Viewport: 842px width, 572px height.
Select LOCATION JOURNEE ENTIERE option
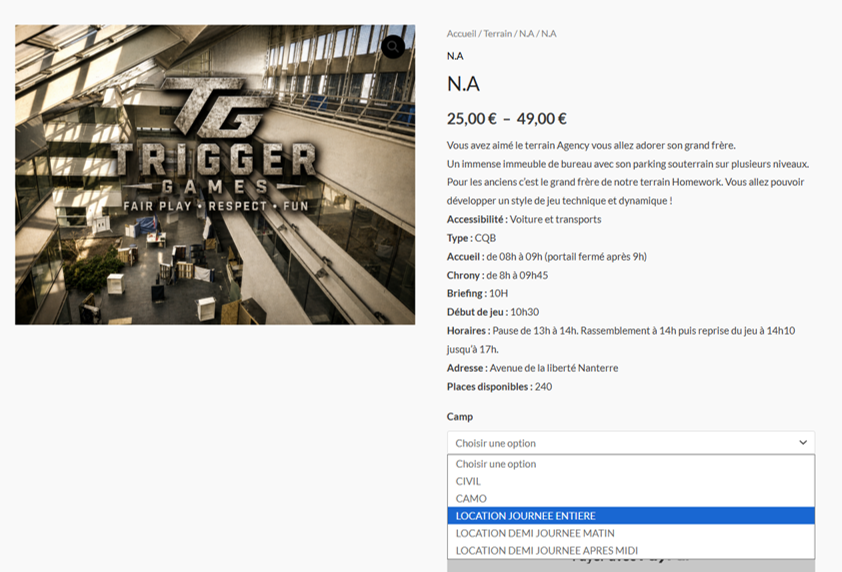point(631,516)
